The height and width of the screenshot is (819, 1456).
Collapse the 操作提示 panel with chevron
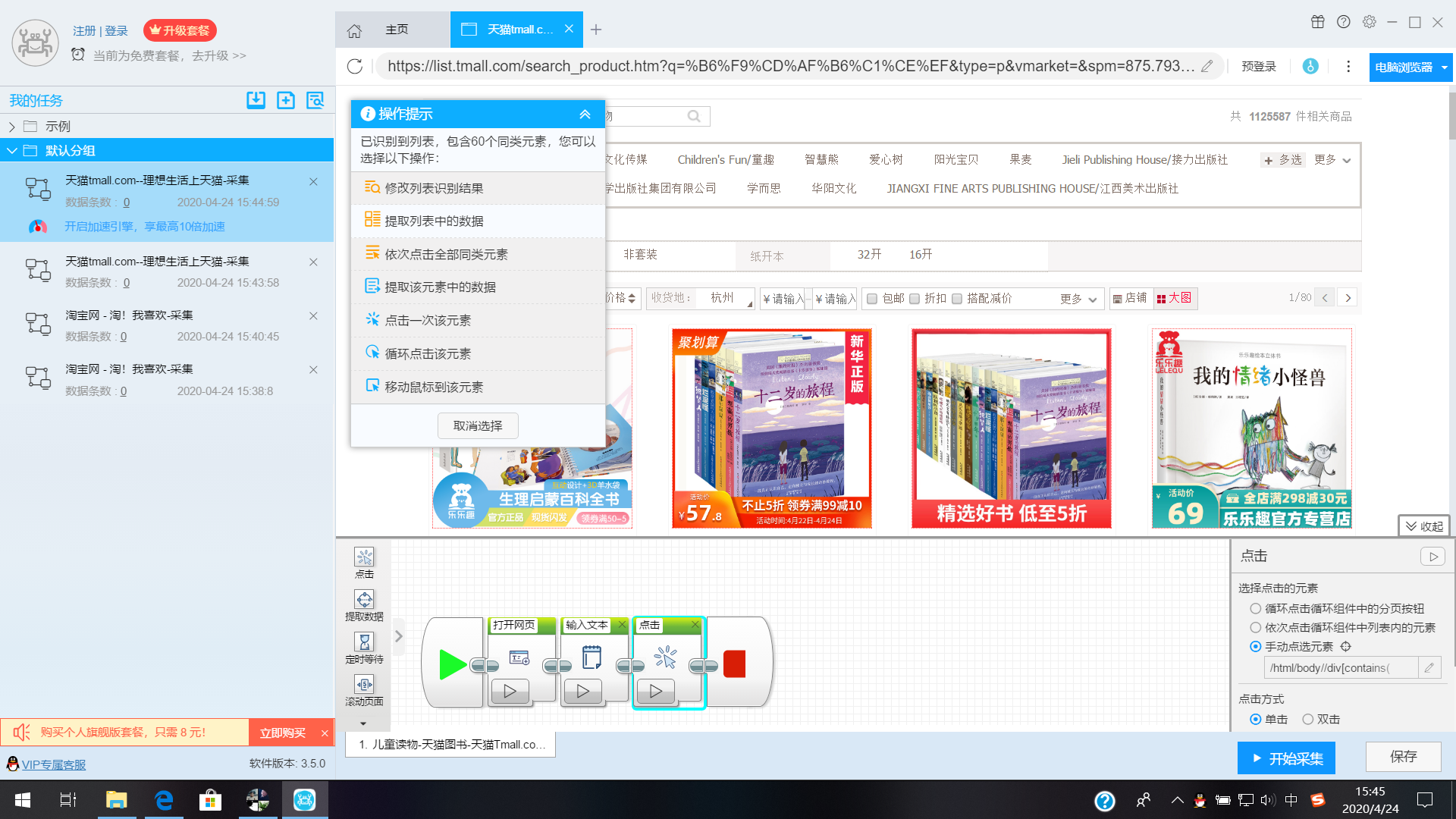point(585,115)
